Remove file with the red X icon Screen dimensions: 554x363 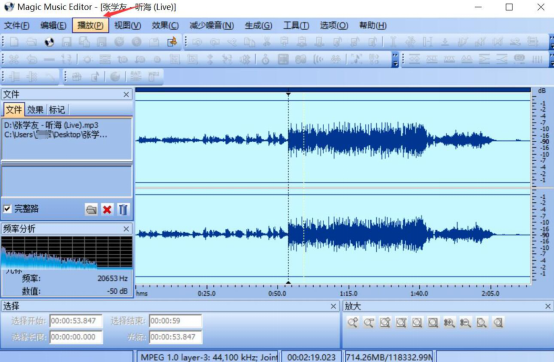point(107,209)
